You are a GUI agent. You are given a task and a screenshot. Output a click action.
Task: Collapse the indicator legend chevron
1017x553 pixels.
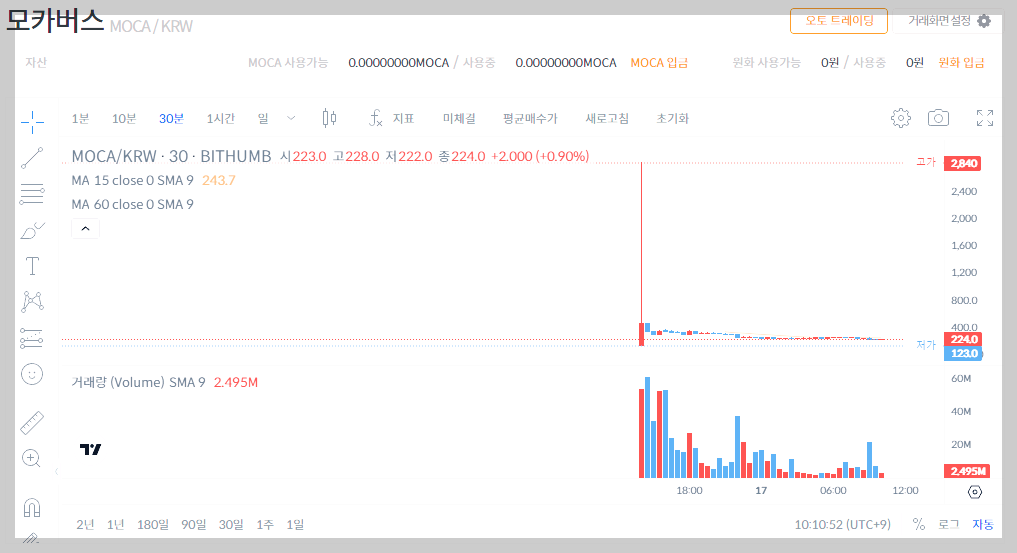(x=85, y=229)
